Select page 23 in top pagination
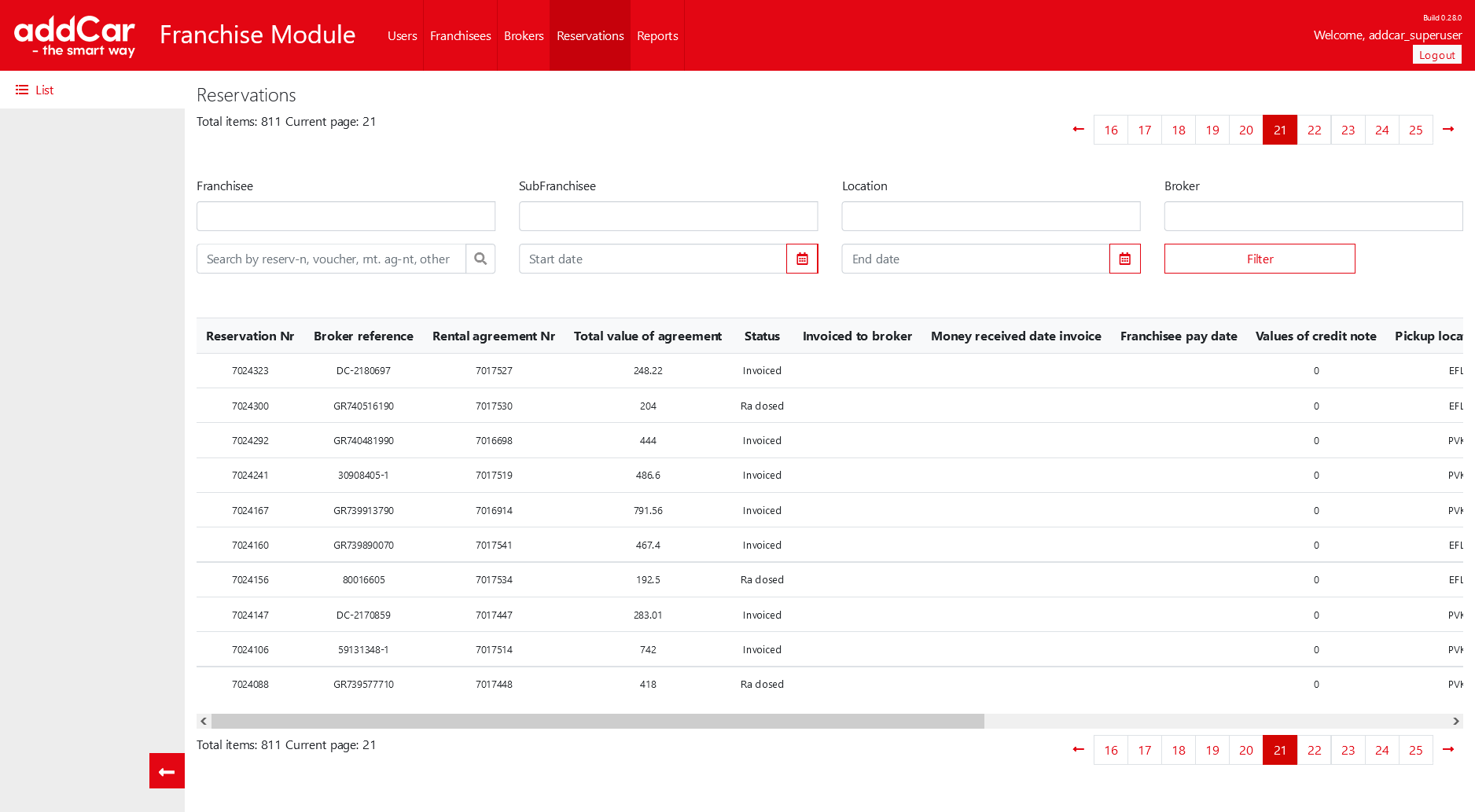The width and height of the screenshot is (1475, 812). 1348,130
